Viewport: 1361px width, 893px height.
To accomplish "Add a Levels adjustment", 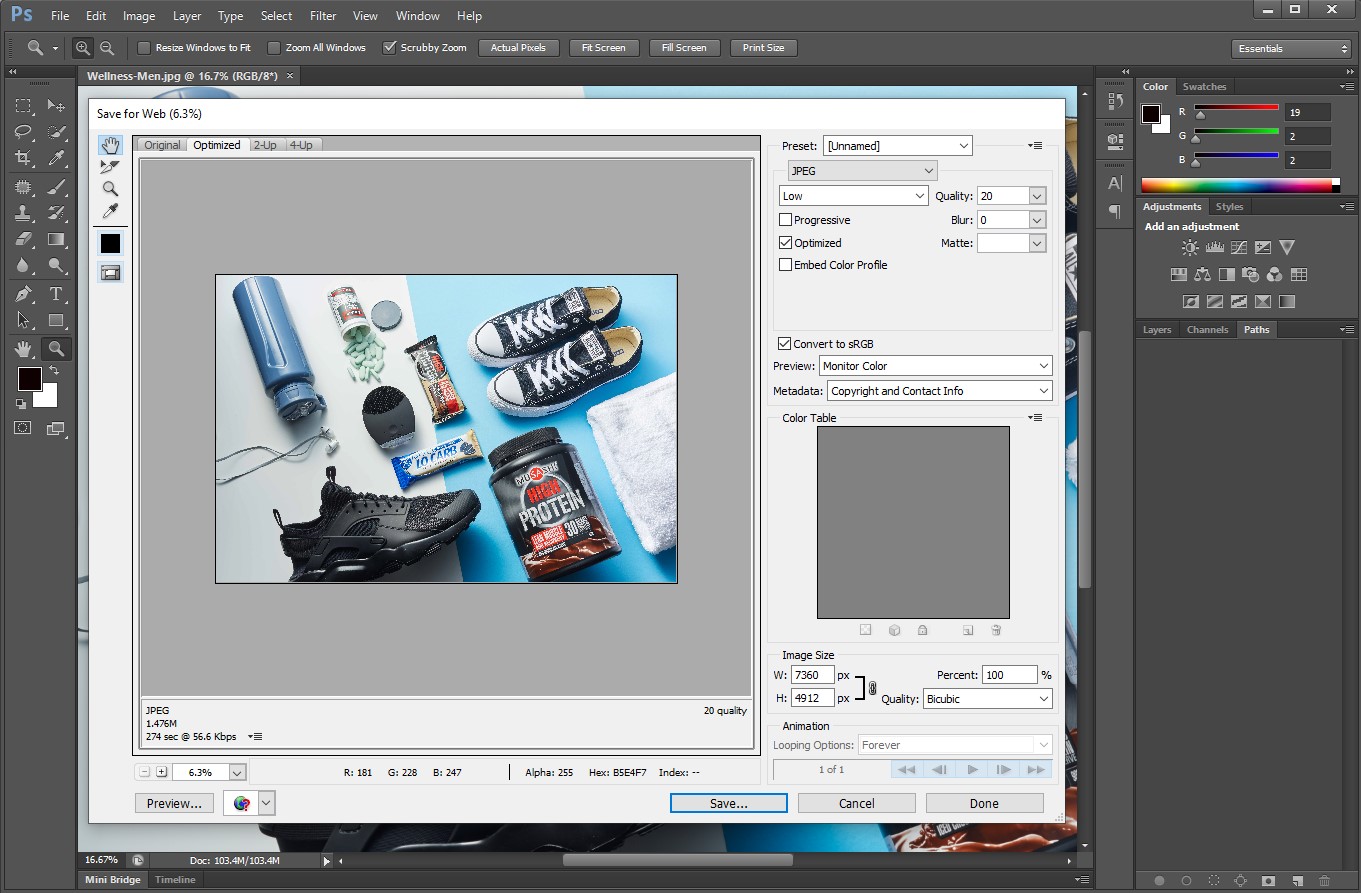I will pyautogui.click(x=1214, y=247).
